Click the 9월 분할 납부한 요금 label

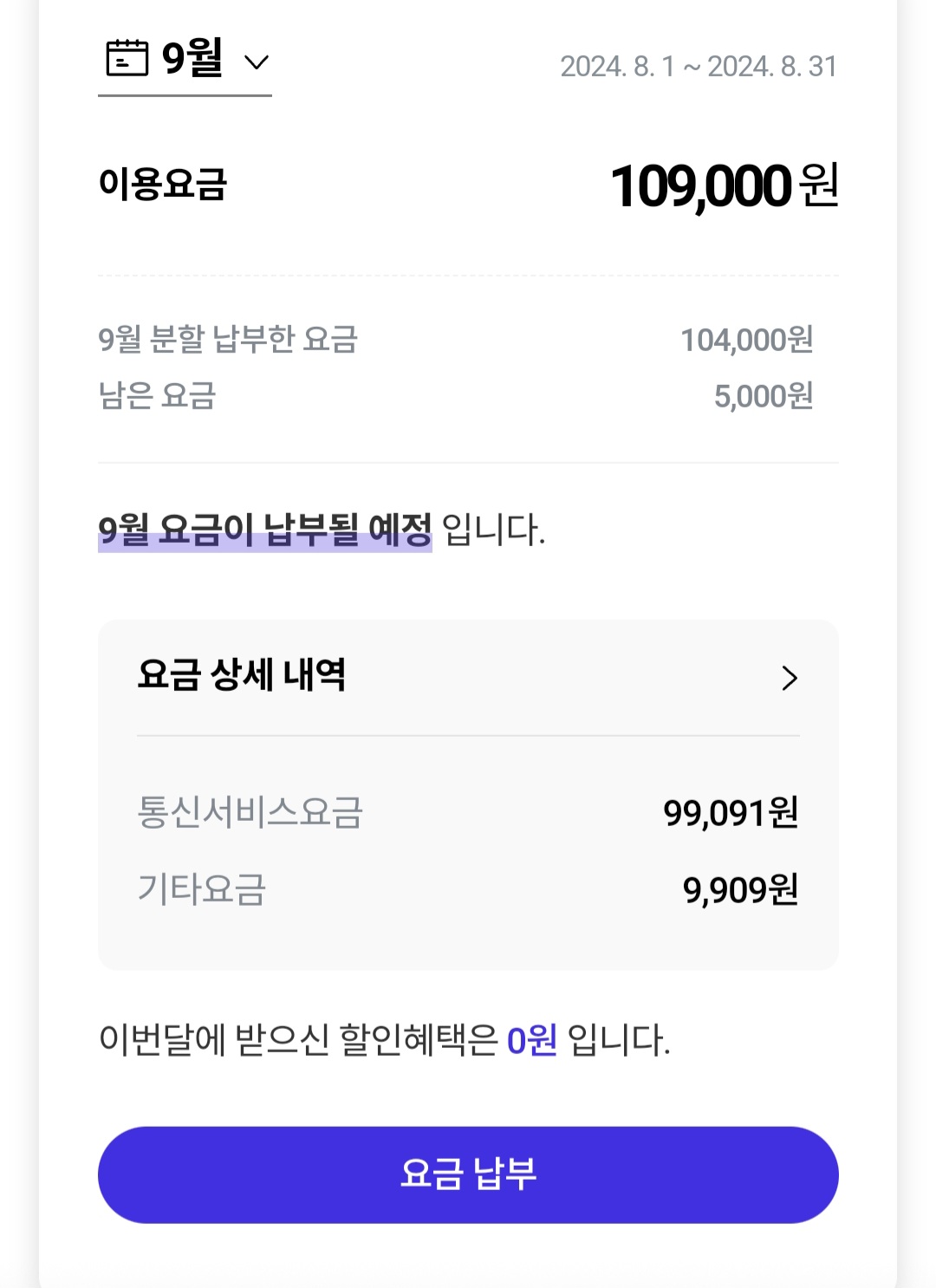coord(228,340)
